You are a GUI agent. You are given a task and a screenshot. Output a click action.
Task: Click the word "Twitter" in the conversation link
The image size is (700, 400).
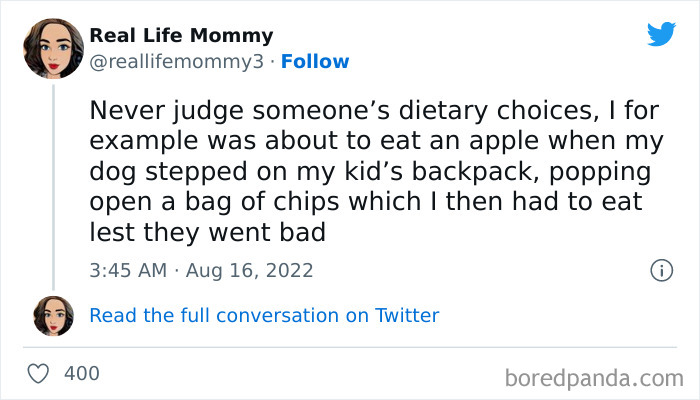tap(407, 316)
